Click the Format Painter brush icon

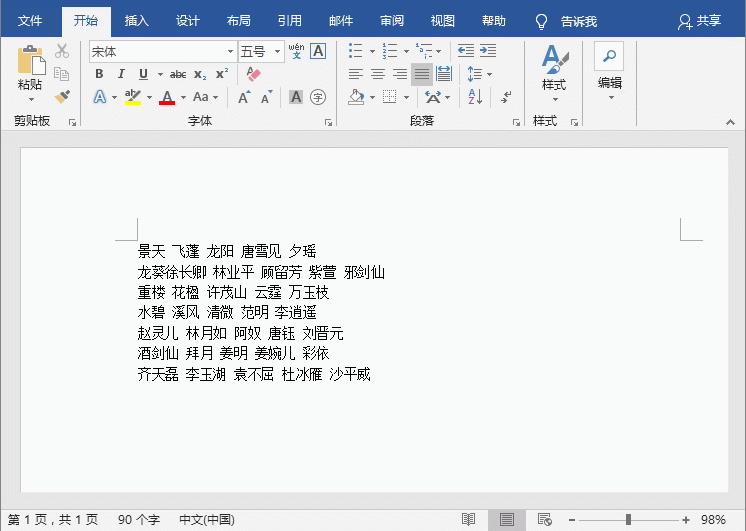(x=62, y=97)
